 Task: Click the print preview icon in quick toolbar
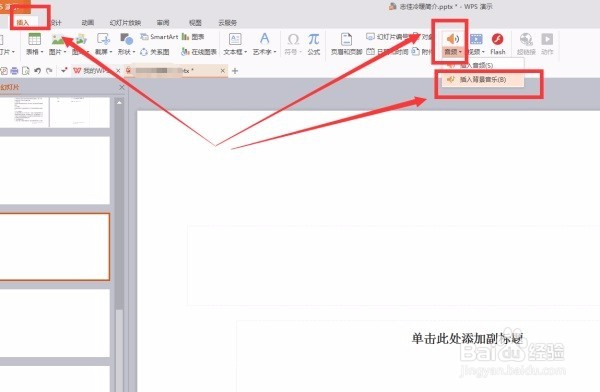(26, 71)
